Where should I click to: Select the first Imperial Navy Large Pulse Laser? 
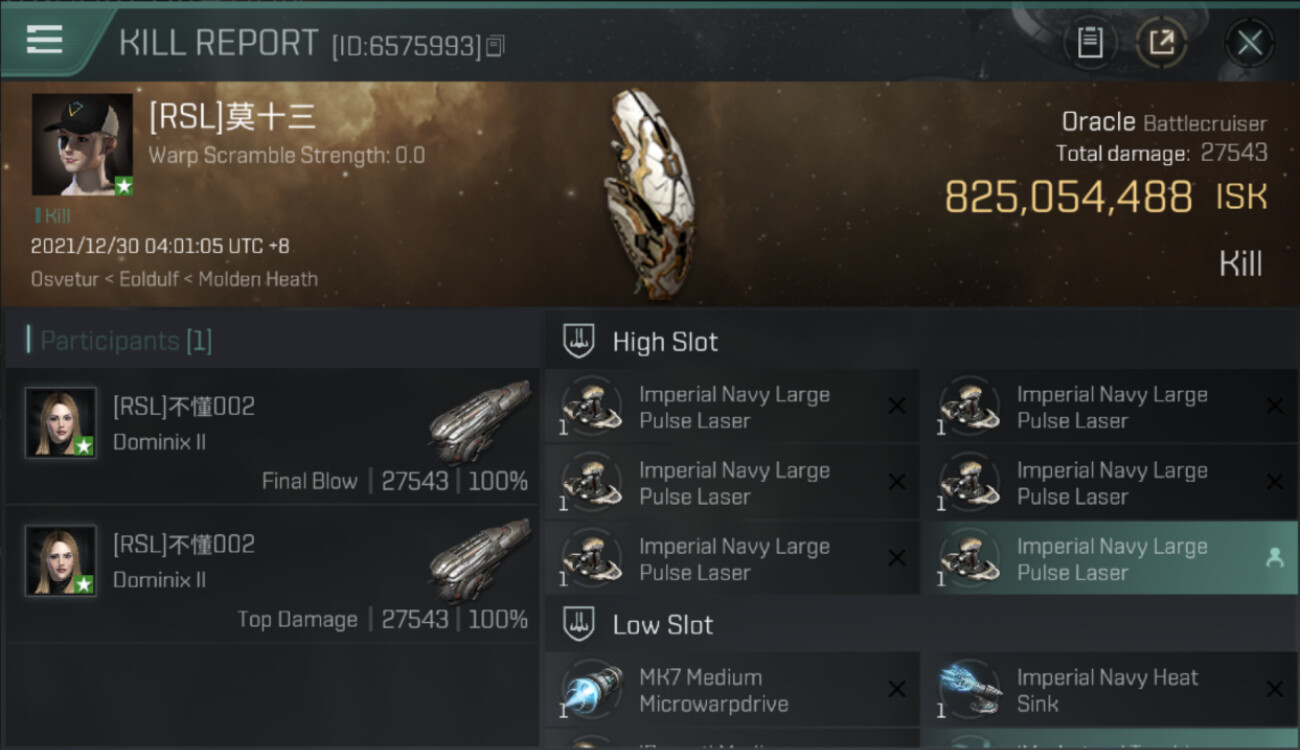(x=732, y=407)
